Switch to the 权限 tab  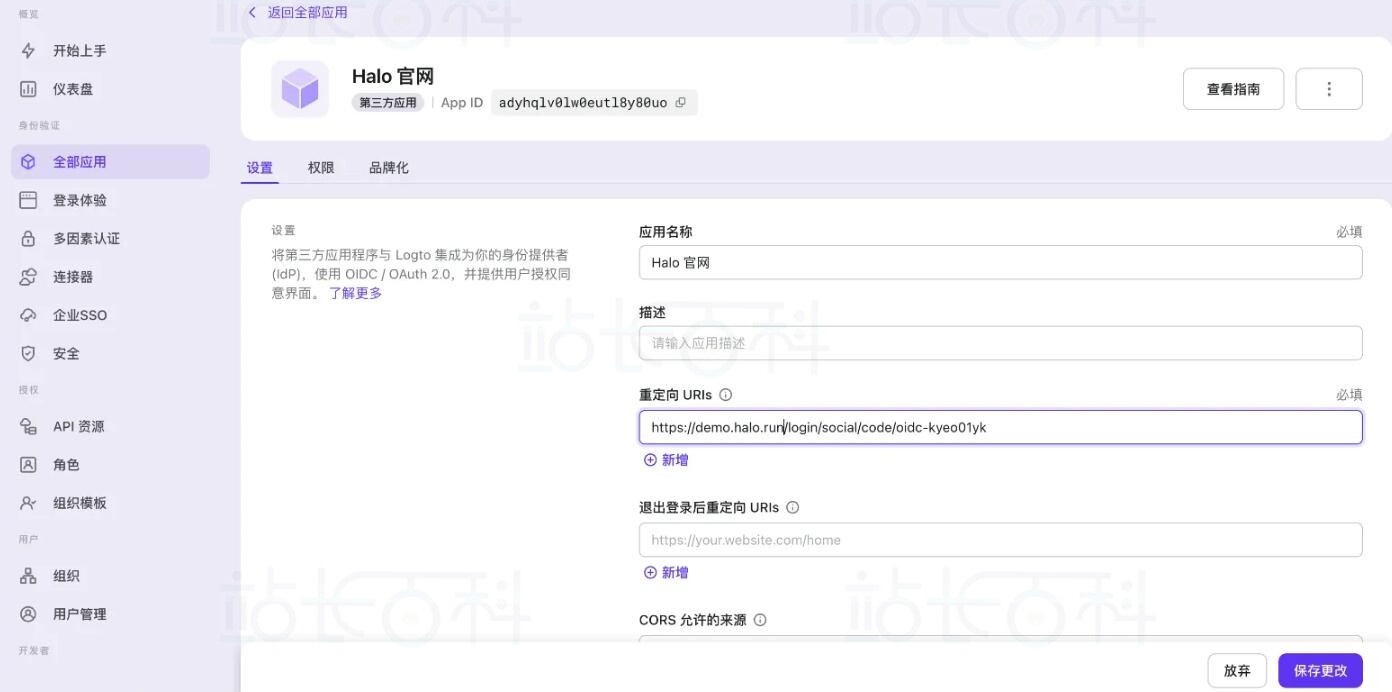pos(321,168)
